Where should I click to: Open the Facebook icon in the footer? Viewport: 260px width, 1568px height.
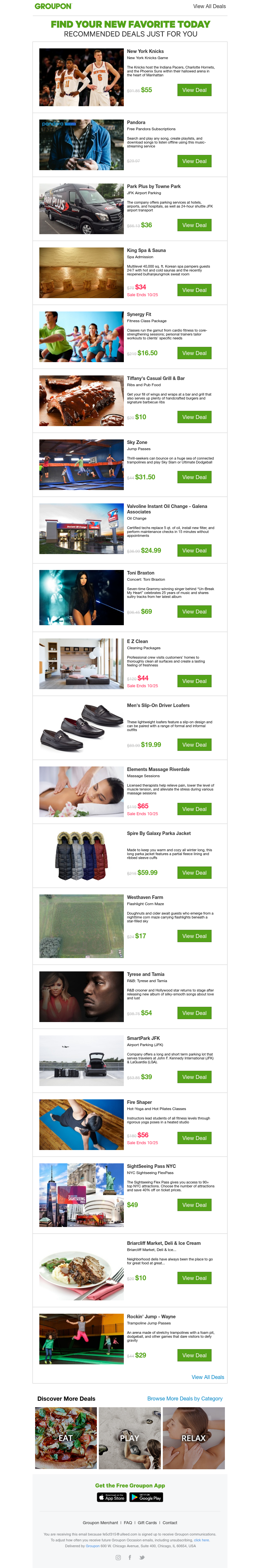click(130, 1557)
